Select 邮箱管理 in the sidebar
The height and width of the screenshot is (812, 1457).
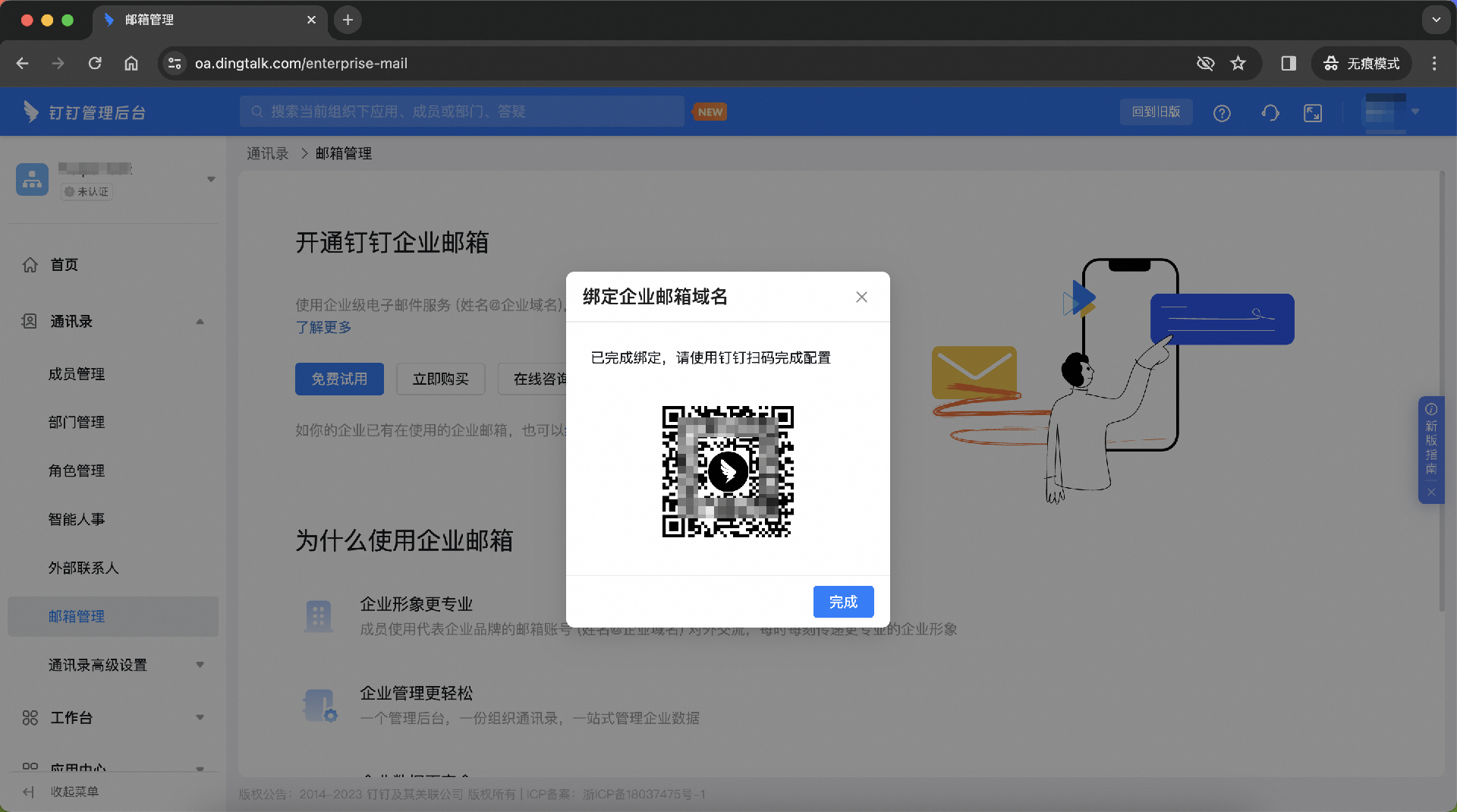(113, 616)
